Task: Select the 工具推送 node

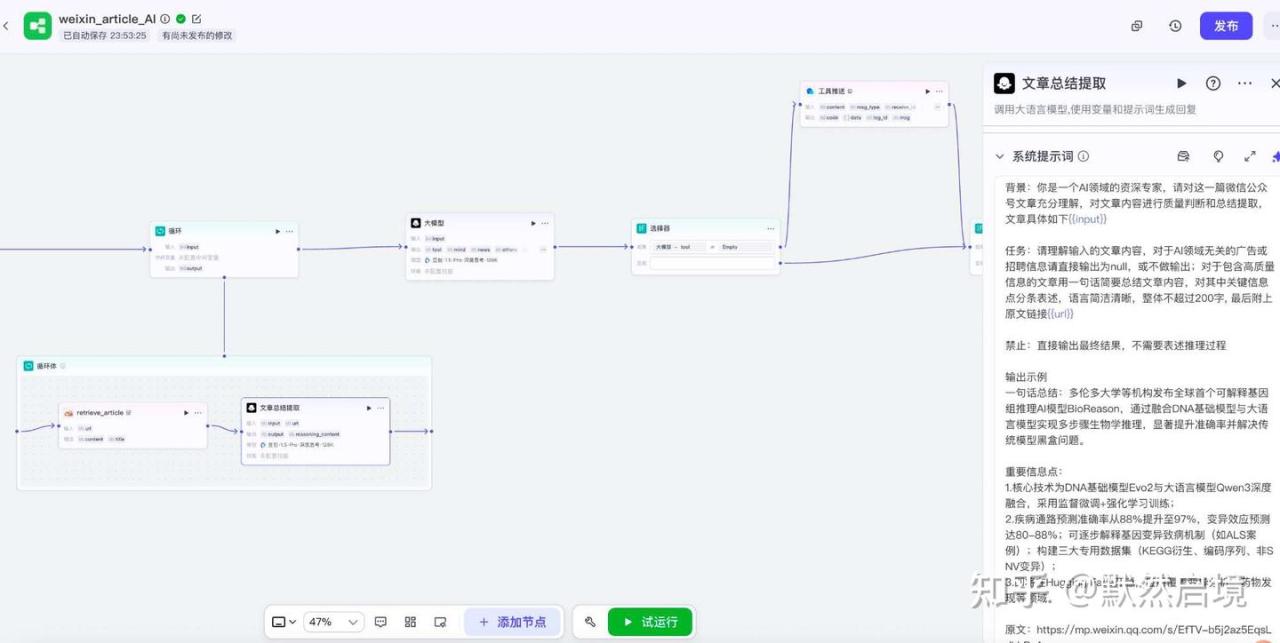Action: coord(874,104)
